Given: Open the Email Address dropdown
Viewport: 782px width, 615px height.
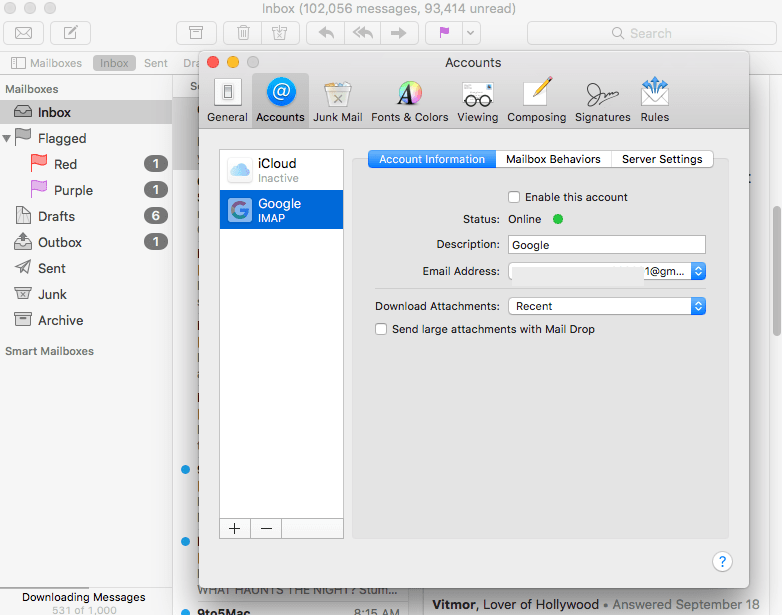Looking at the screenshot, I should 698,271.
